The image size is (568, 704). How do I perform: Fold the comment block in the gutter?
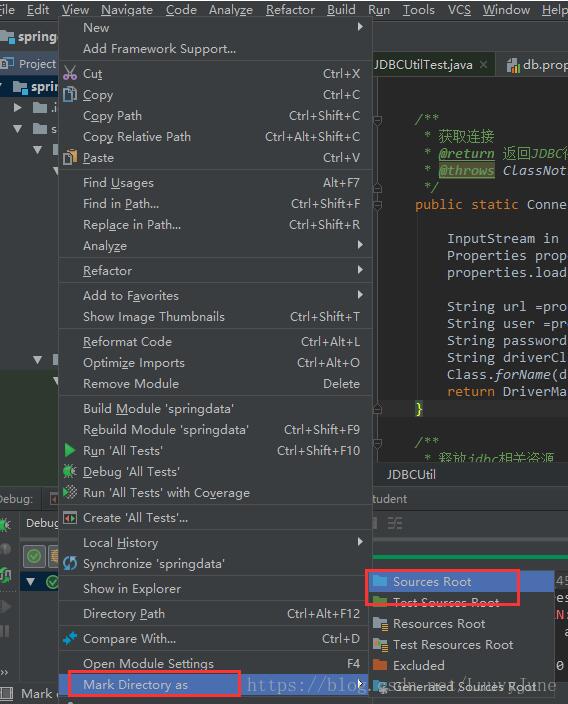(378, 120)
